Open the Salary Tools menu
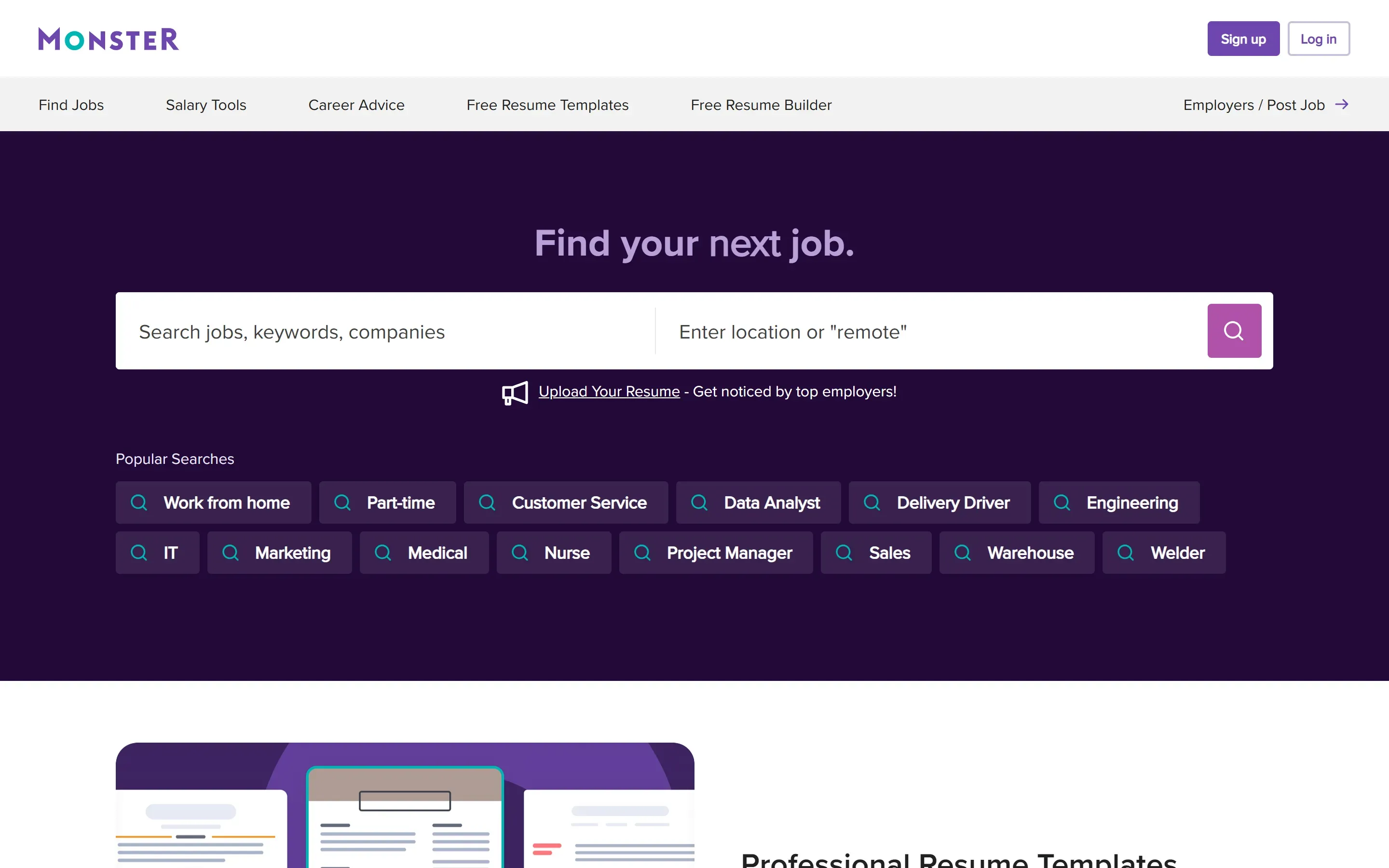This screenshot has height=868, width=1389. click(x=206, y=105)
